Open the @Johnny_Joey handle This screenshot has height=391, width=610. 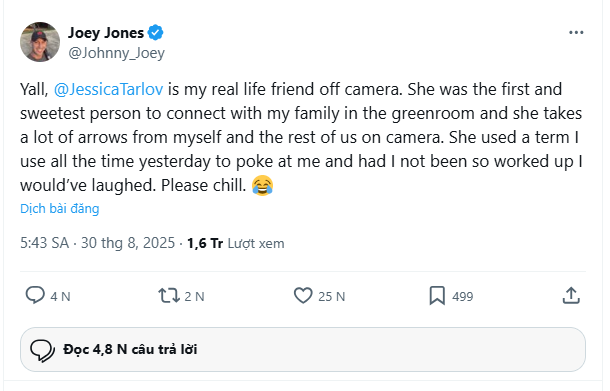tap(116, 53)
